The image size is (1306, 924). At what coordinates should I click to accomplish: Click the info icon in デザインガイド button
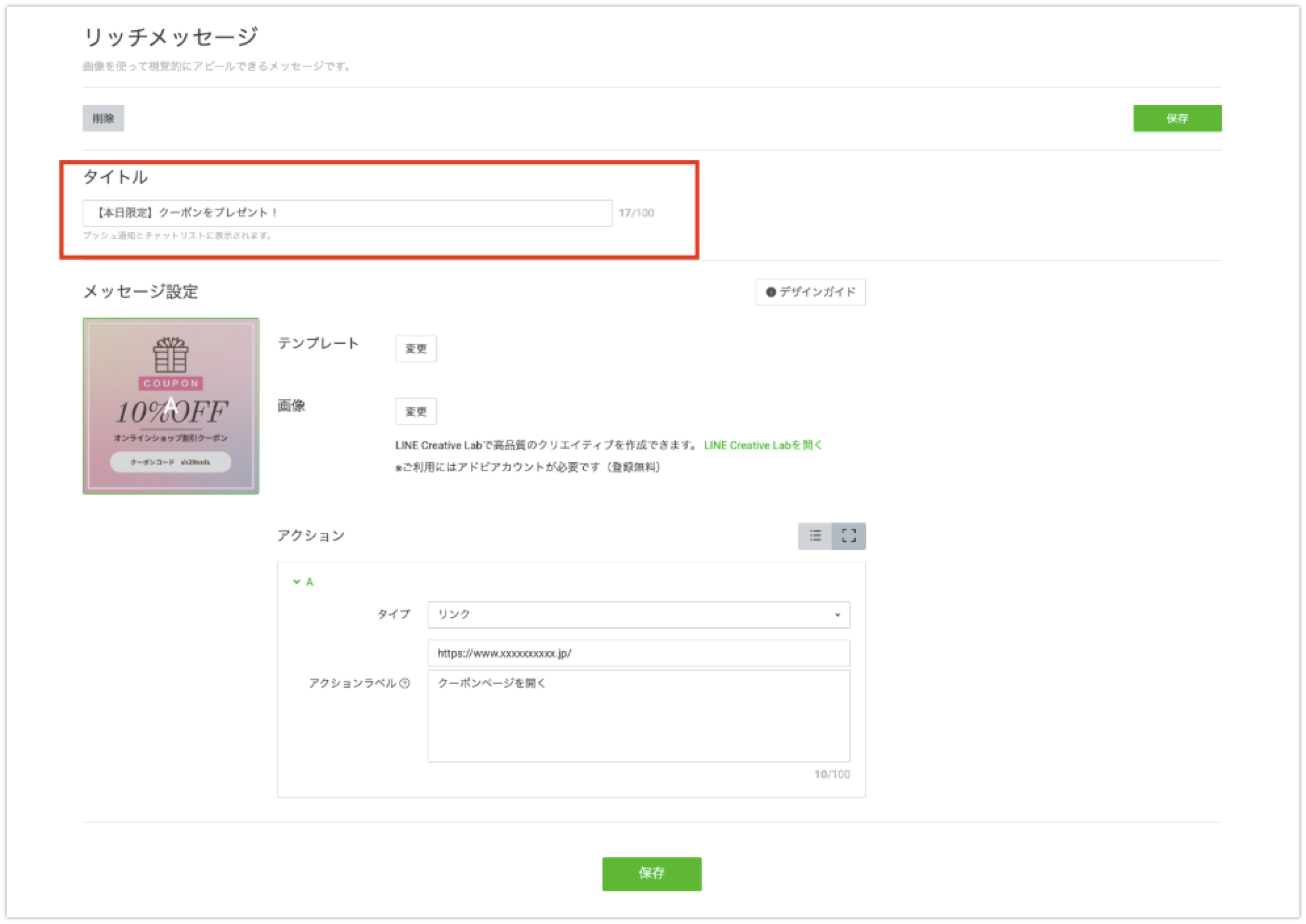pos(770,292)
